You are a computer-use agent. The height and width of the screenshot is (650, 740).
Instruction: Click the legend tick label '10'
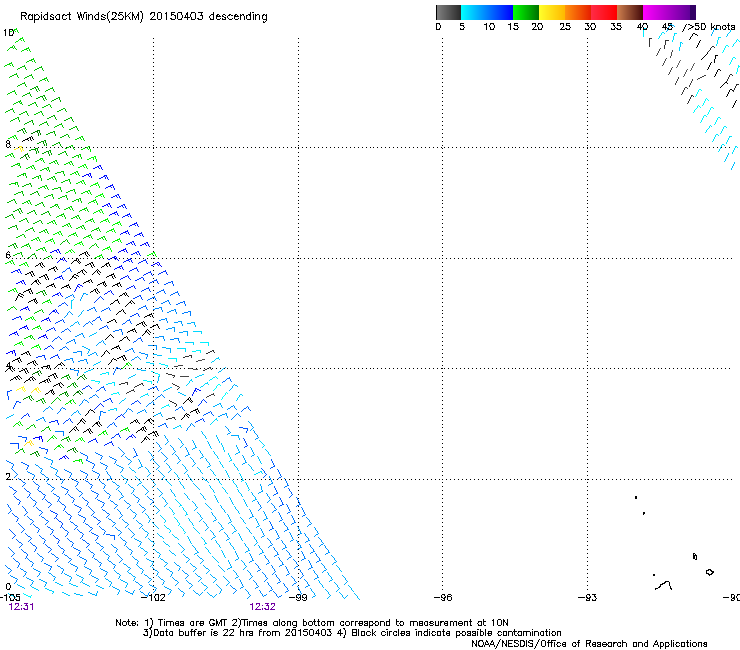click(x=489, y=27)
